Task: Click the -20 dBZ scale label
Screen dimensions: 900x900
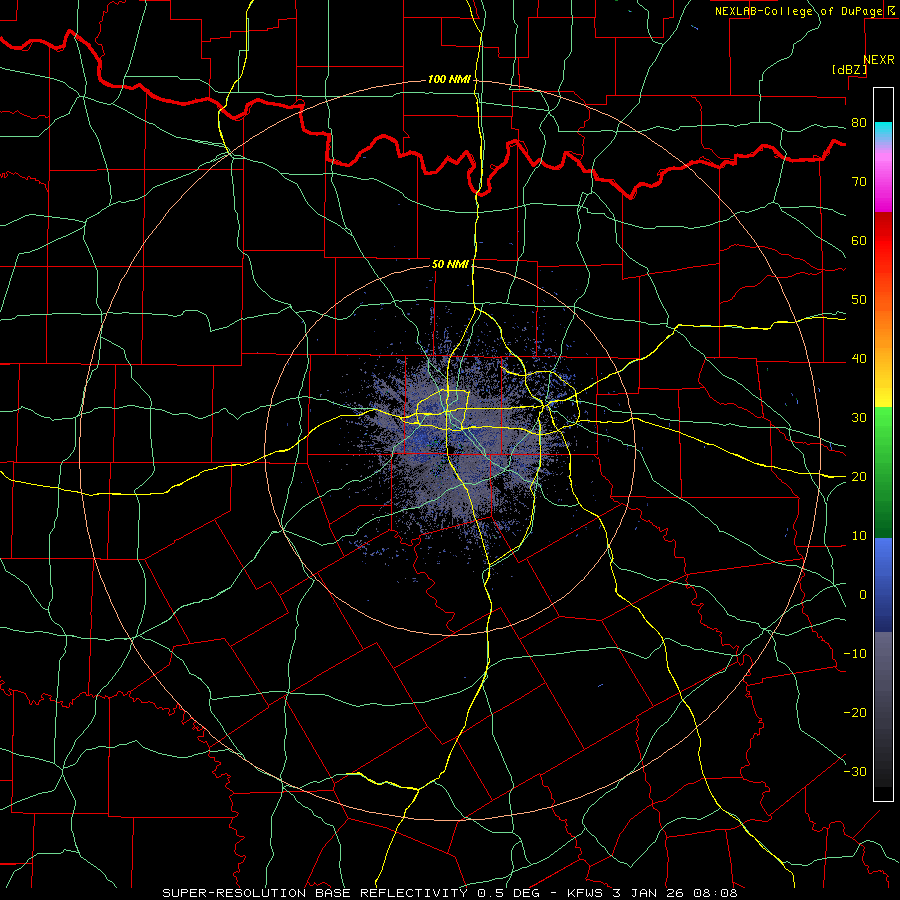Action: click(x=855, y=713)
